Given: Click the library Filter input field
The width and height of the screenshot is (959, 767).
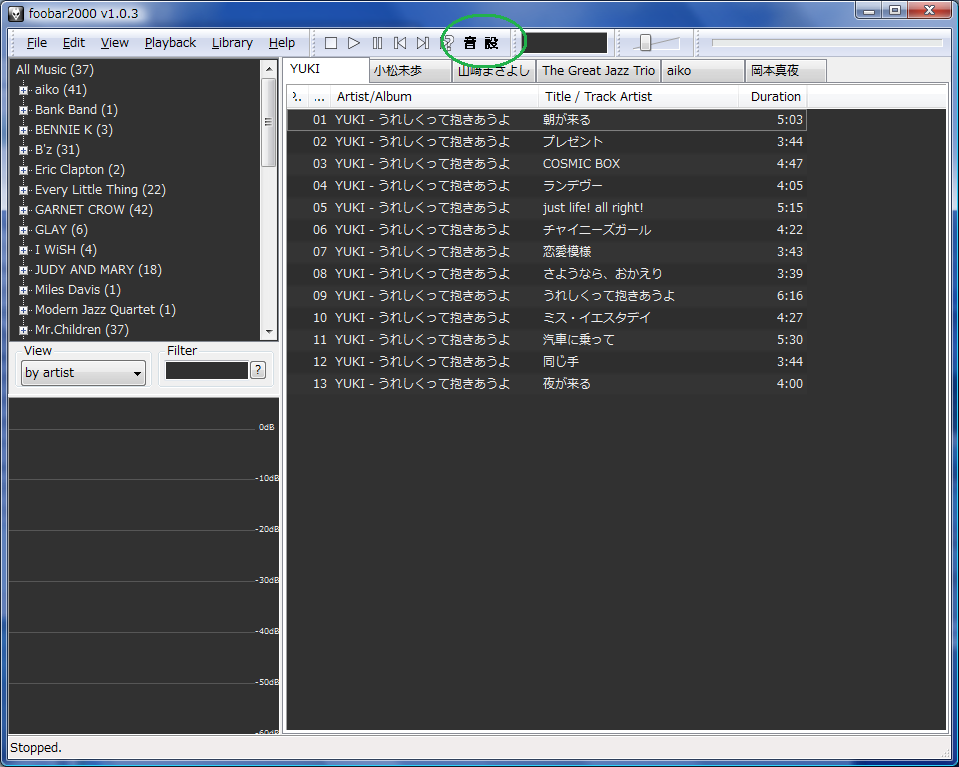Looking at the screenshot, I should tap(207, 371).
